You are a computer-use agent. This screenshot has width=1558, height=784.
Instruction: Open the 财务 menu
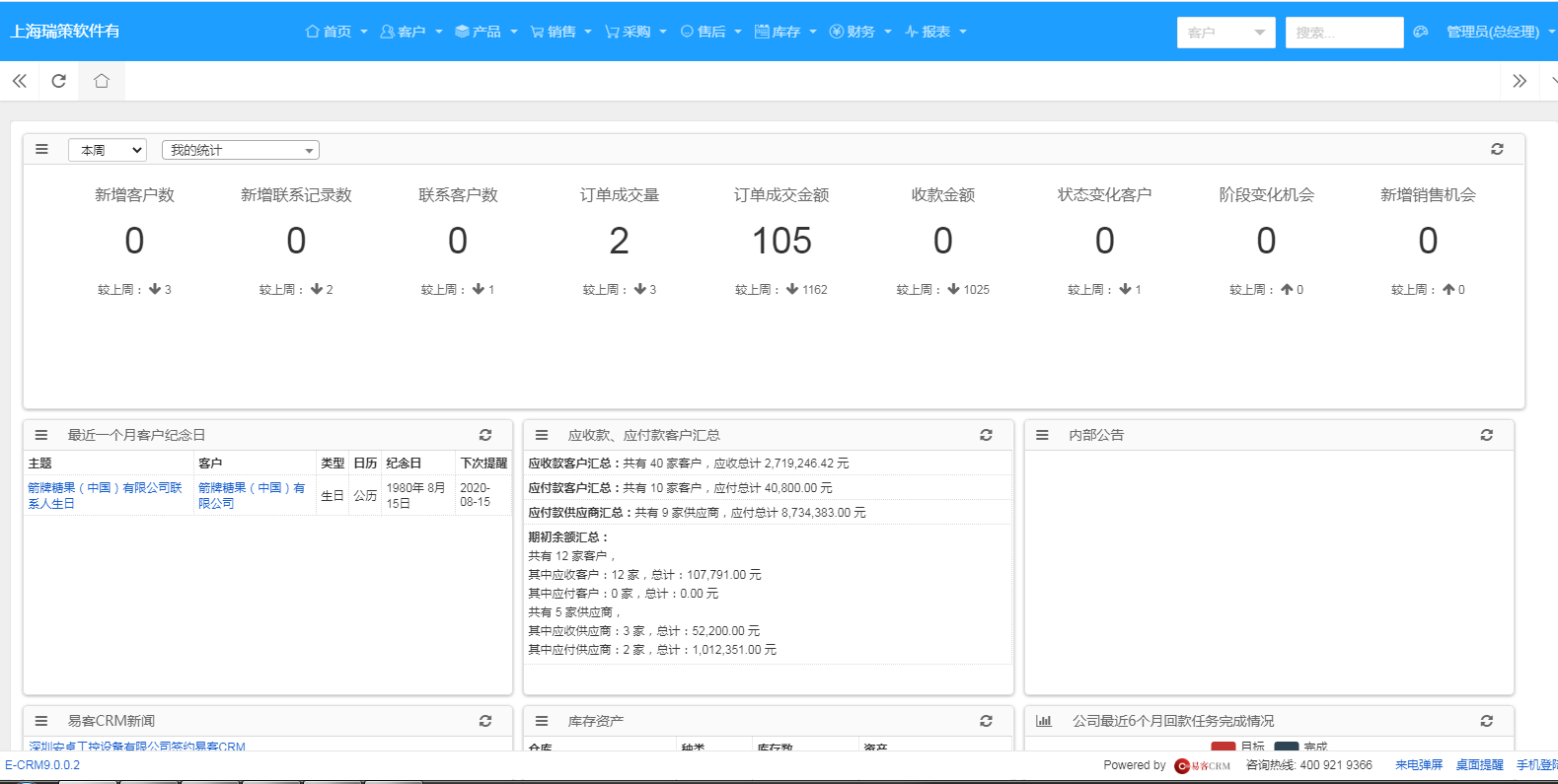click(859, 32)
